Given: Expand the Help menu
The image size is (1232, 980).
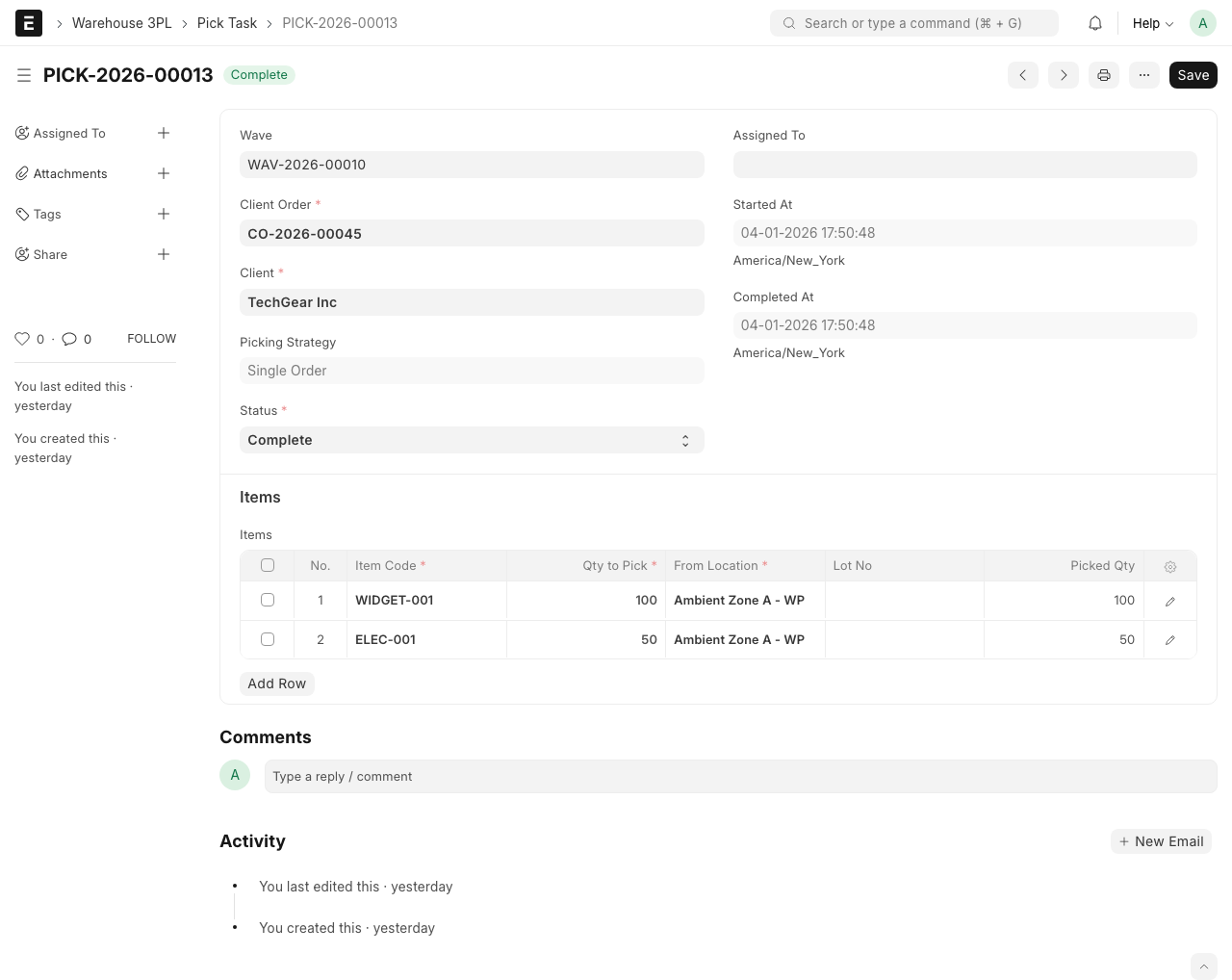Looking at the screenshot, I should tap(1152, 23).
